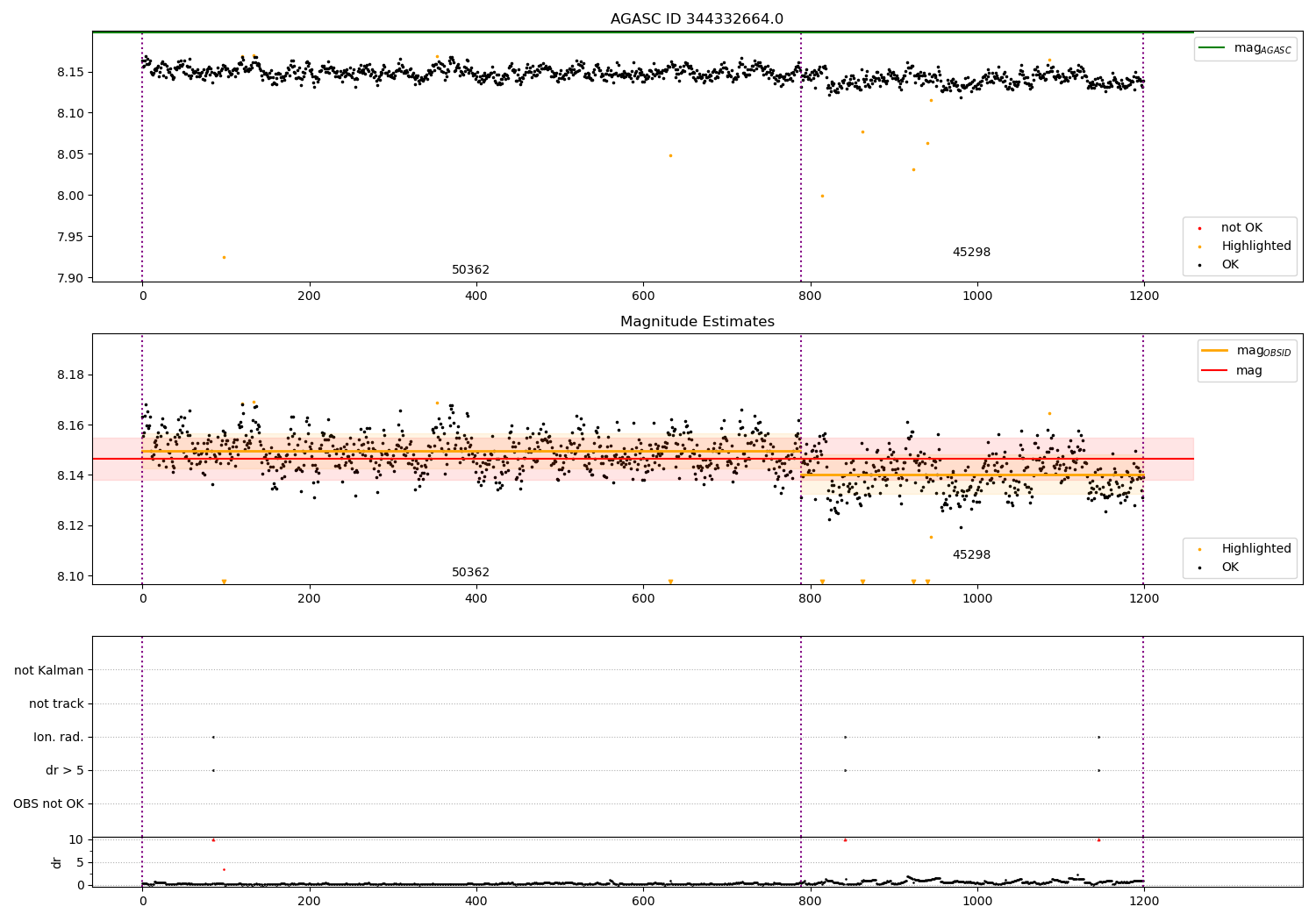
Task: Click the 8.05 y-axis tick label
Action: coord(69,154)
